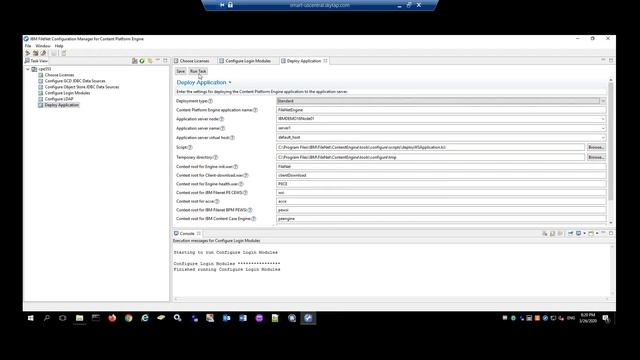Open dropdown arrow beside Display Selected Console
640x360 pixels.
pos(584,233)
